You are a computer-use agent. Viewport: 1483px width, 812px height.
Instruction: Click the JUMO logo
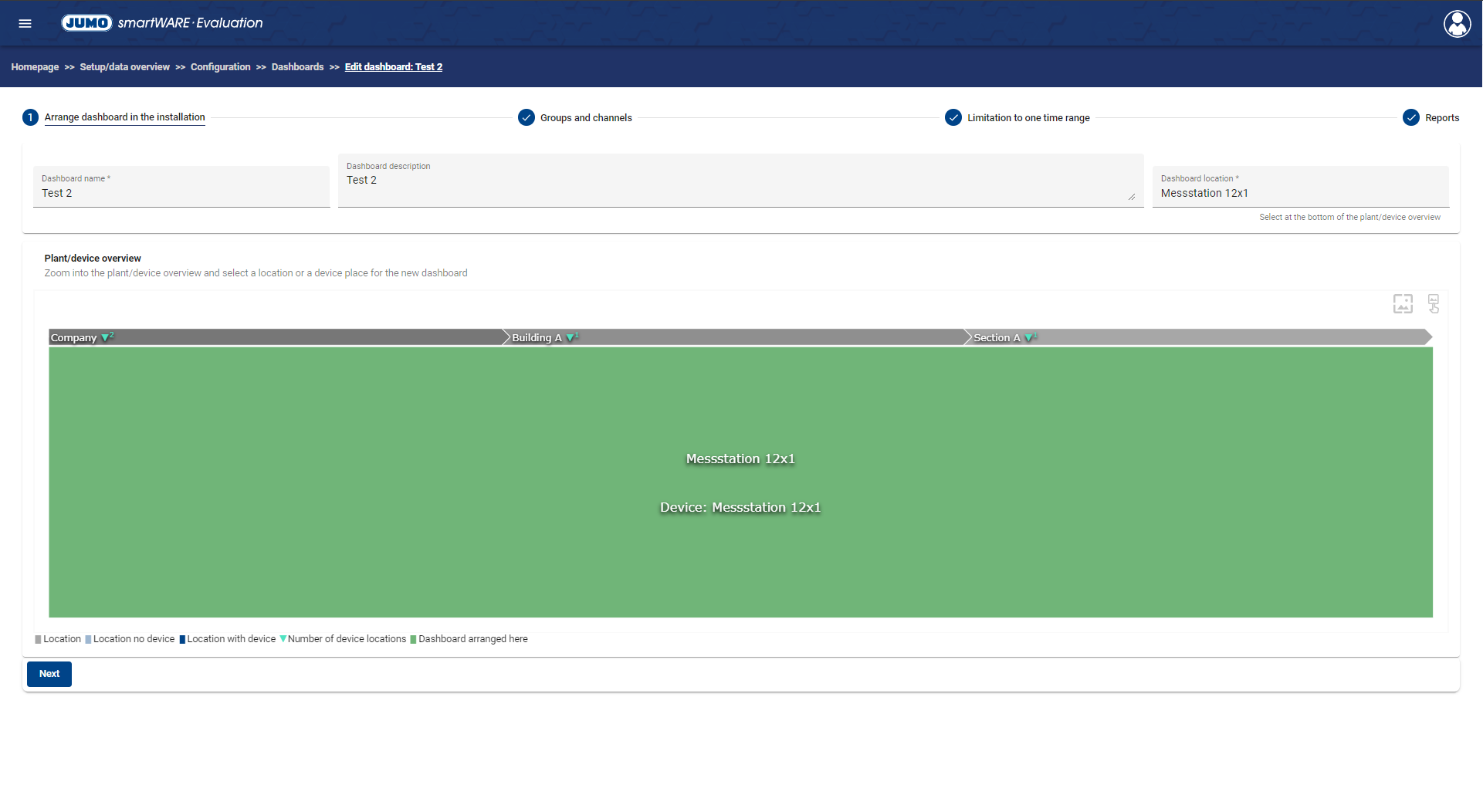[x=87, y=23]
